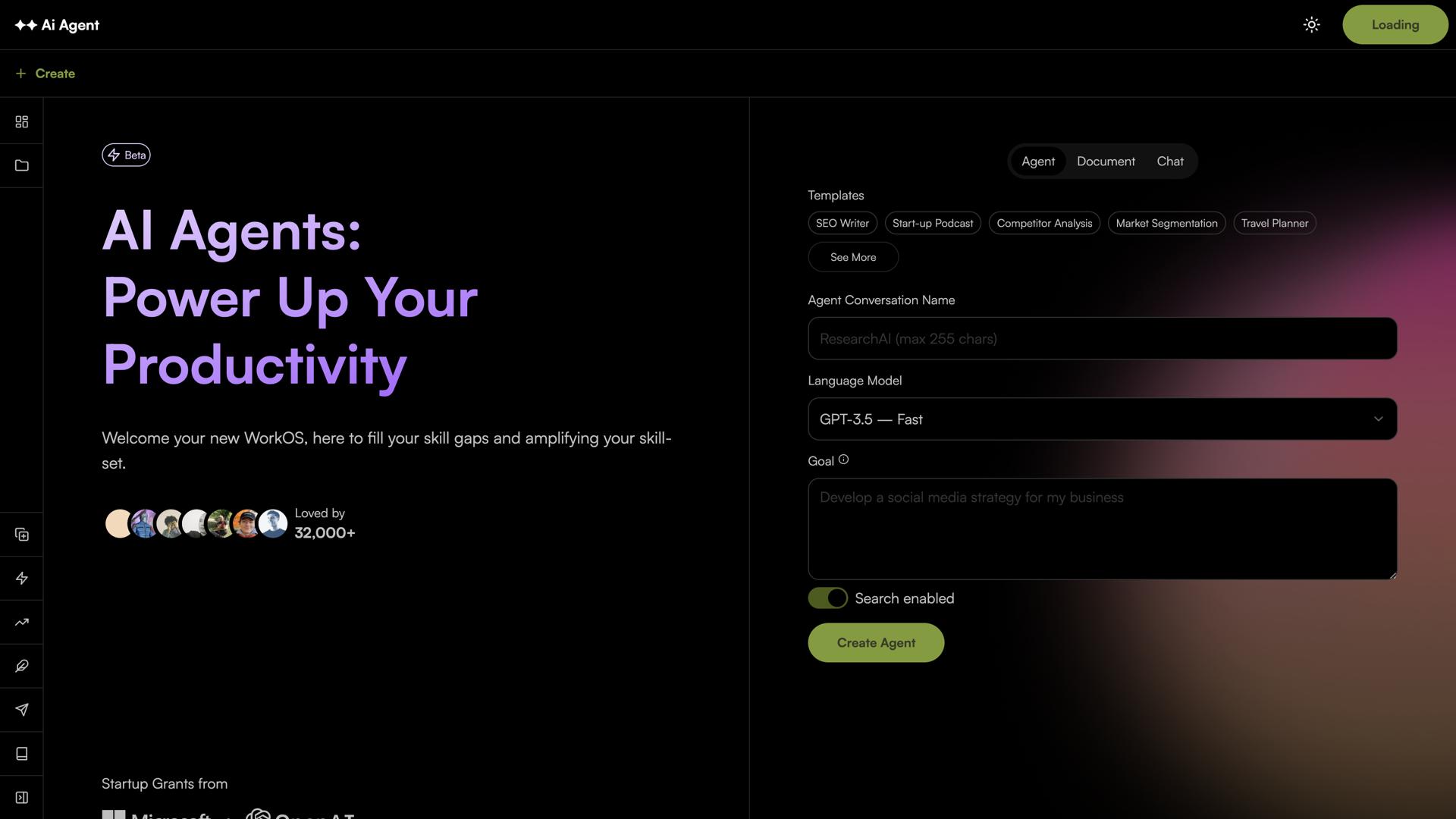Switch to the Chat tab
Viewport: 1456px width, 819px height.
1169,162
